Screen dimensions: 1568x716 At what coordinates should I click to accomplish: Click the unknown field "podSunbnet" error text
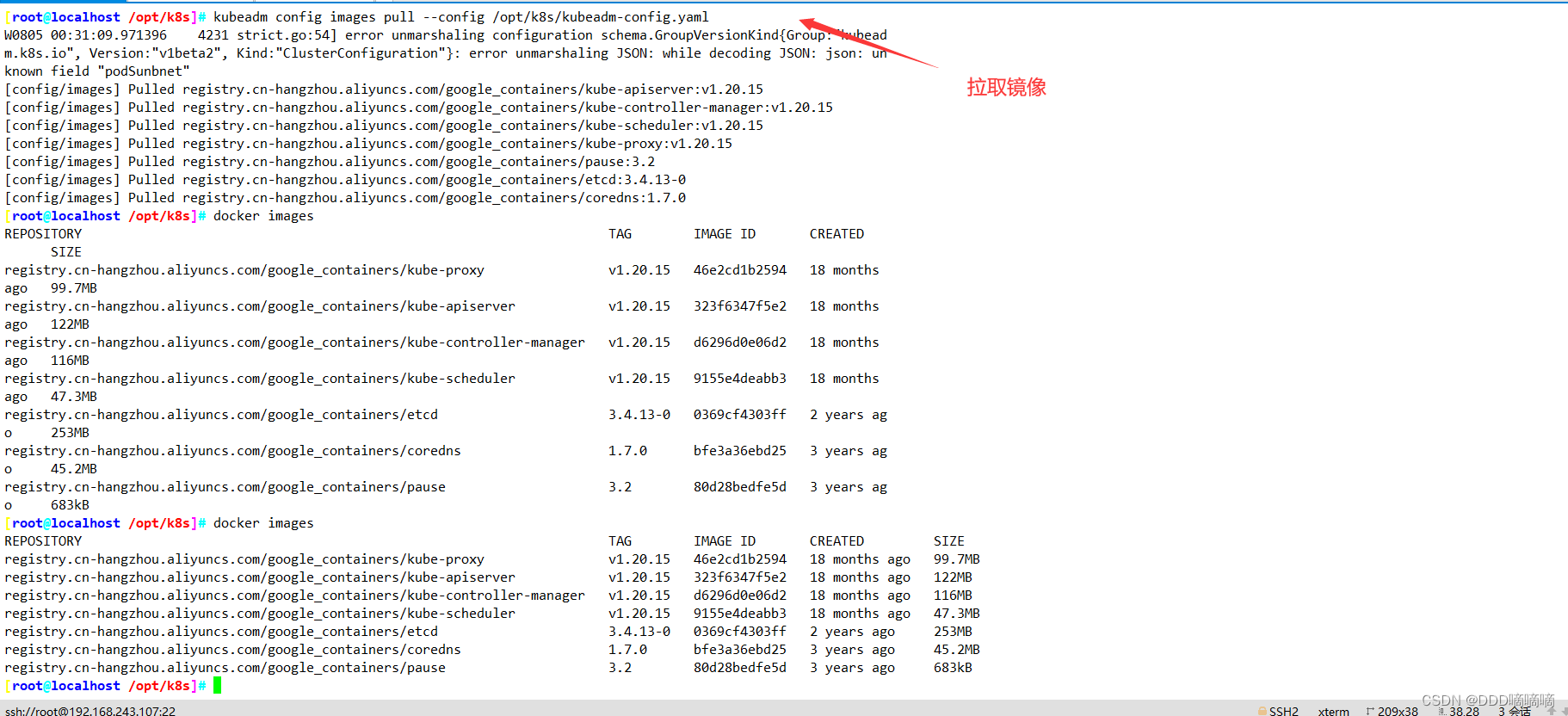(97, 71)
